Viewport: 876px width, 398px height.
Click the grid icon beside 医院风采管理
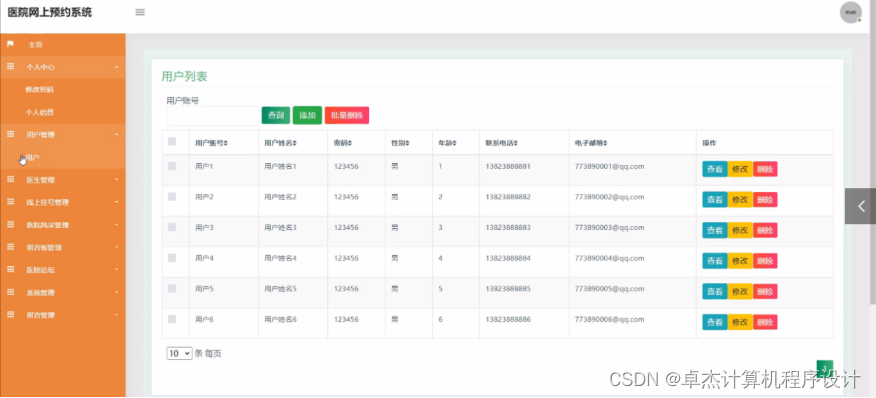(x=10, y=225)
